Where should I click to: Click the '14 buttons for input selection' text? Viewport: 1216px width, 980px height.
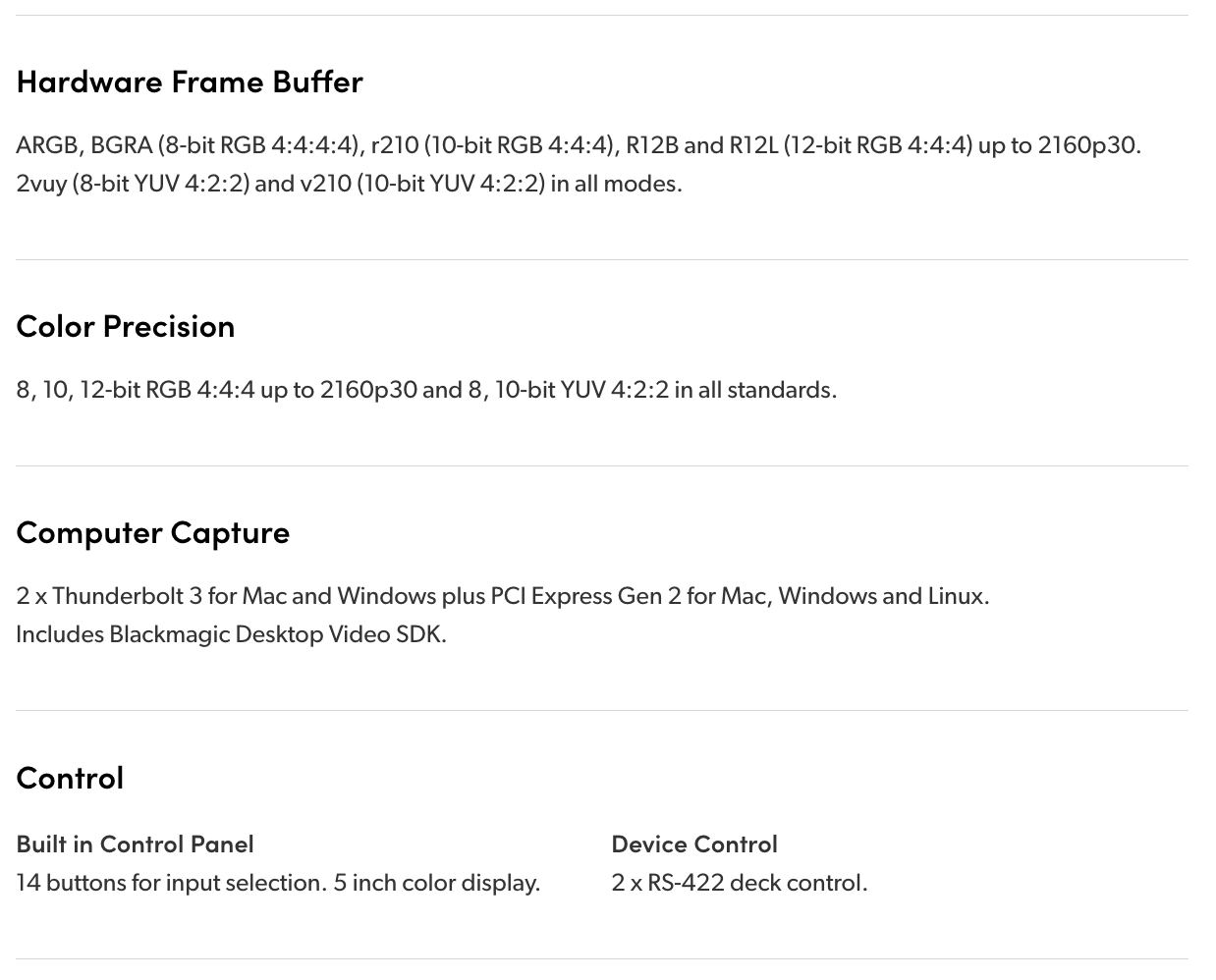(170, 883)
